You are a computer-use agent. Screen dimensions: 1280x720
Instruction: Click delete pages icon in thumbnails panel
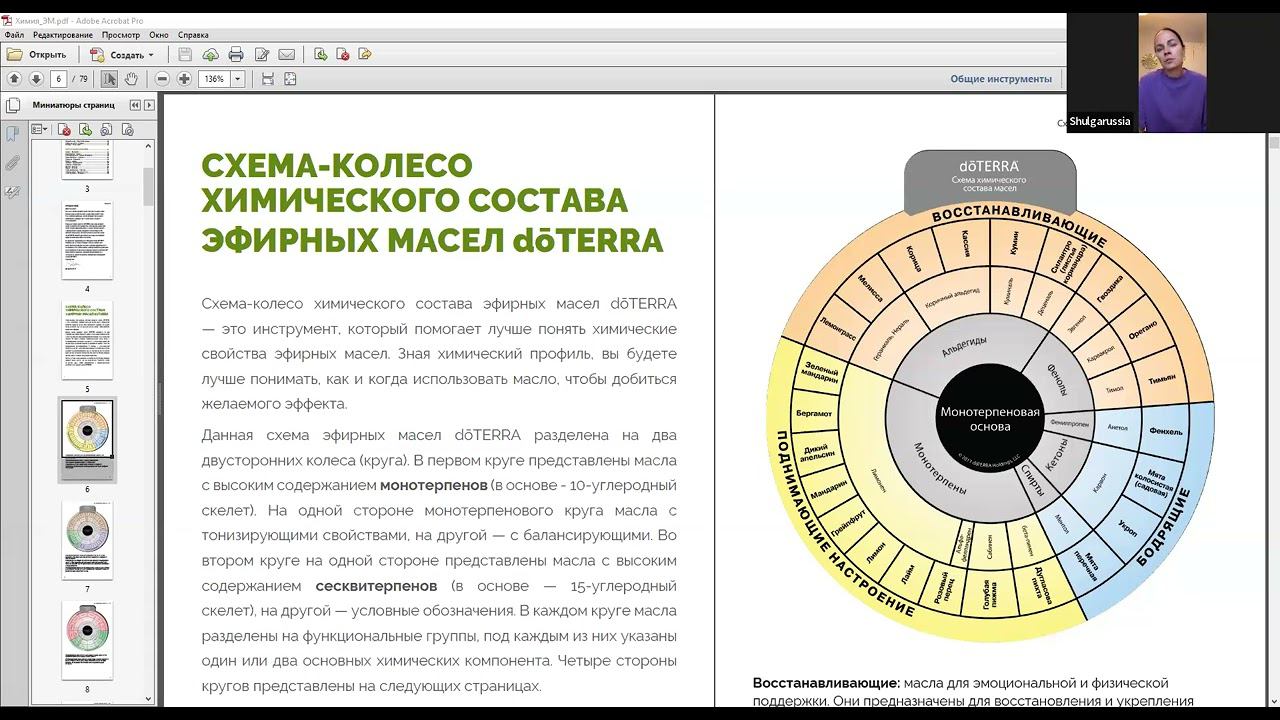(64, 129)
